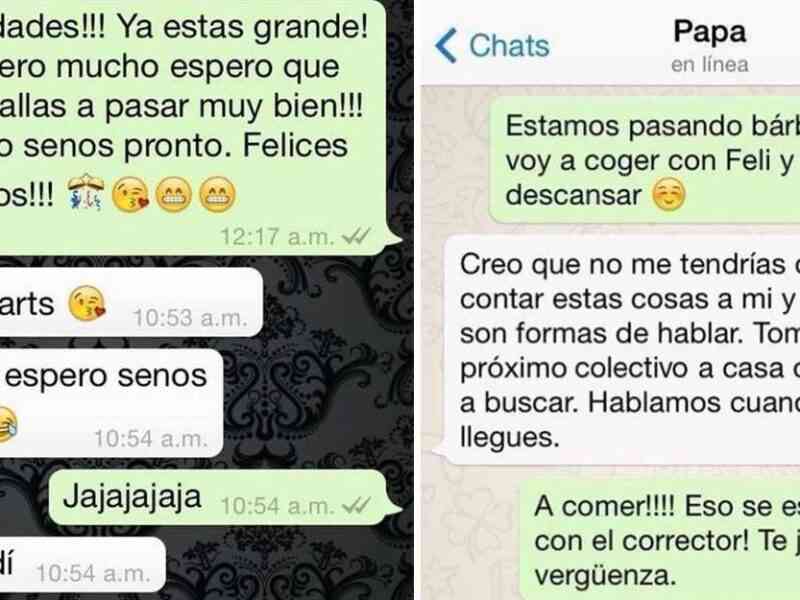Select the birthday message ending 'Felices'

coord(199,126)
